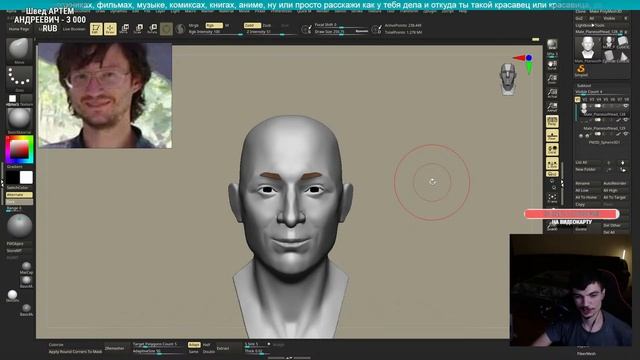
Task: Toggle the Floor grid button
Action: (552, 136)
